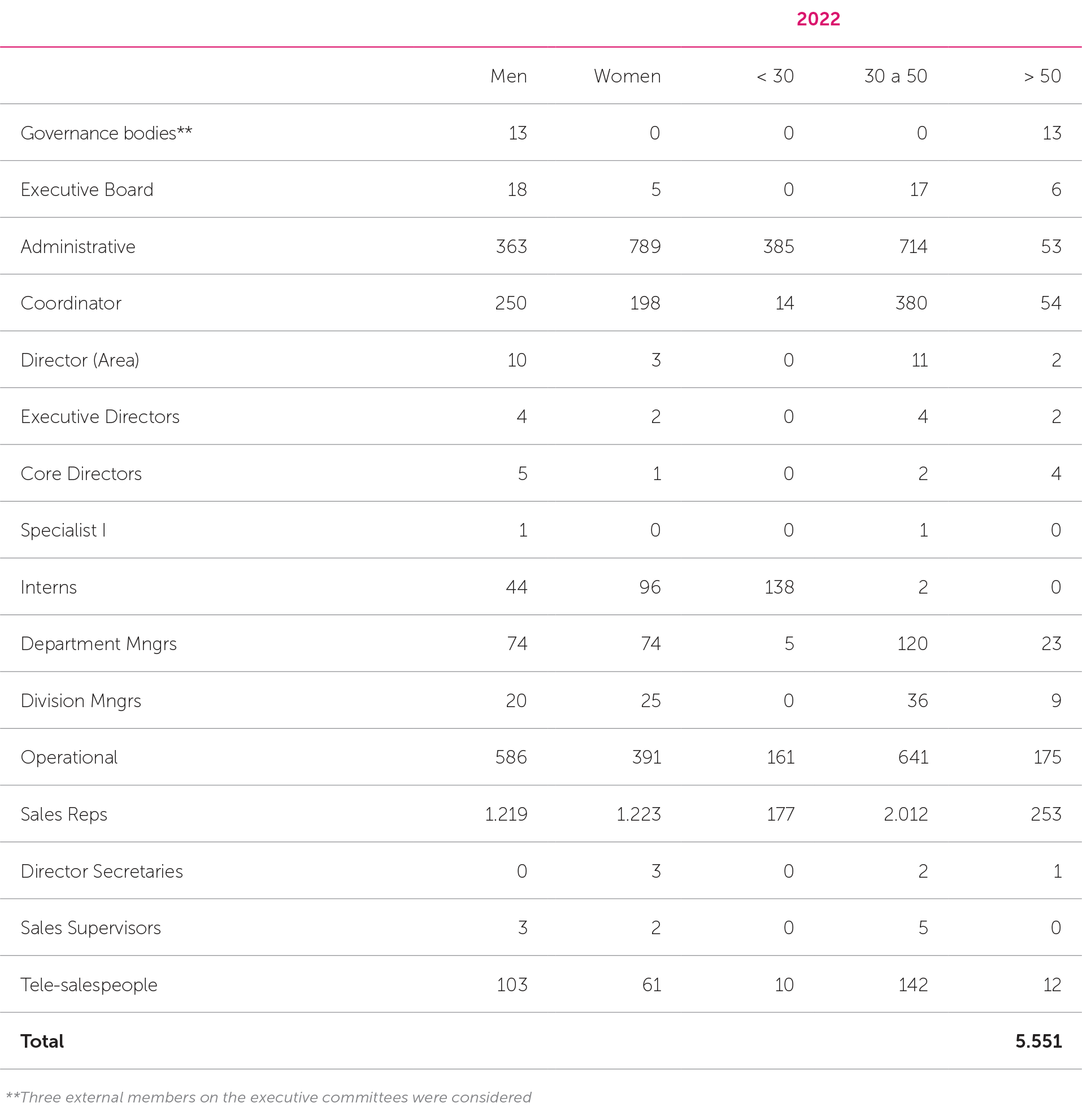Select the Department Mngrs row label
The width and height of the screenshot is (1082, 1120).
pos(98,643)
